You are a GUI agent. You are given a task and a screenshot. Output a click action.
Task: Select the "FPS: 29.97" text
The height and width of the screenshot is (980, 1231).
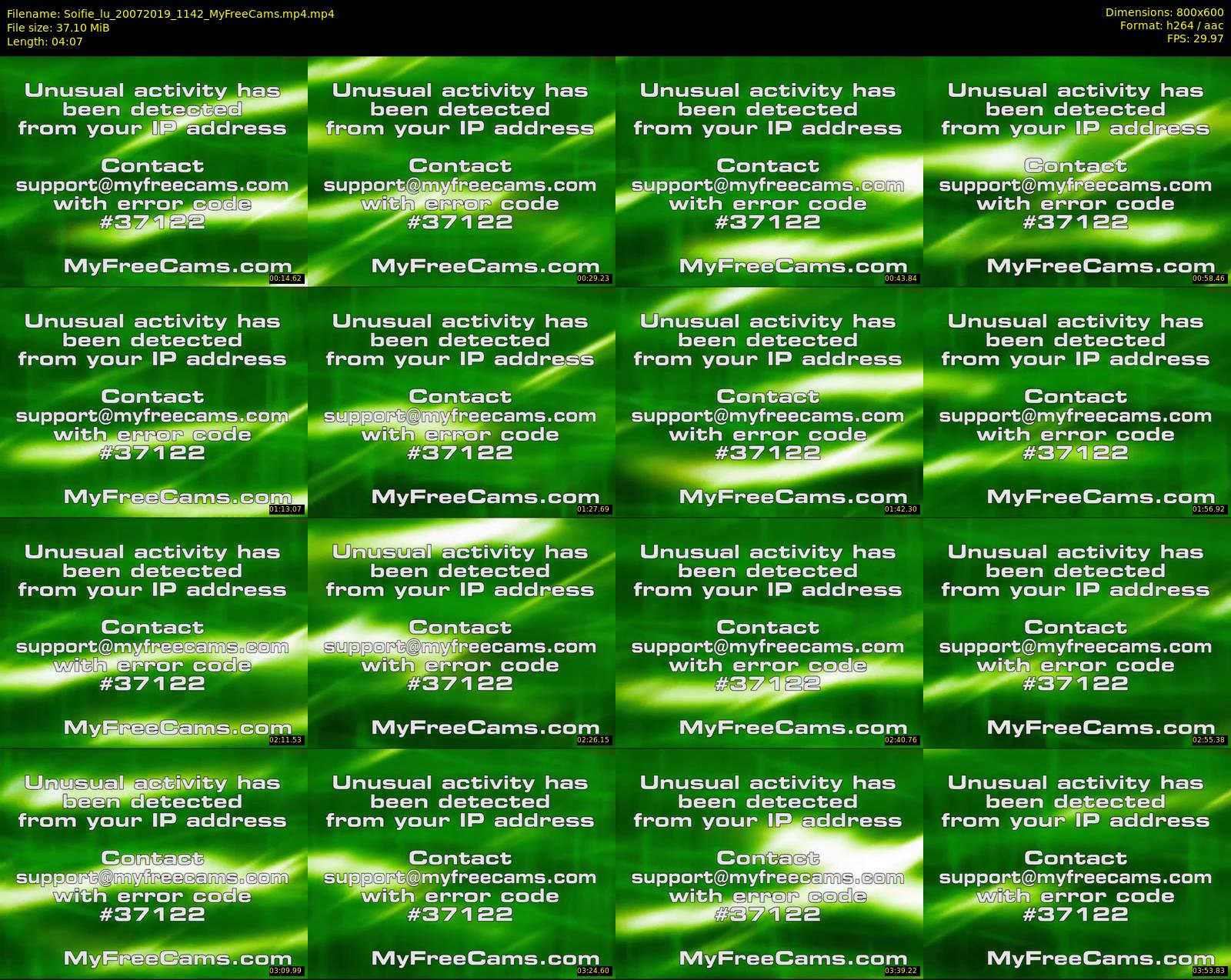tap(1195, 38)
